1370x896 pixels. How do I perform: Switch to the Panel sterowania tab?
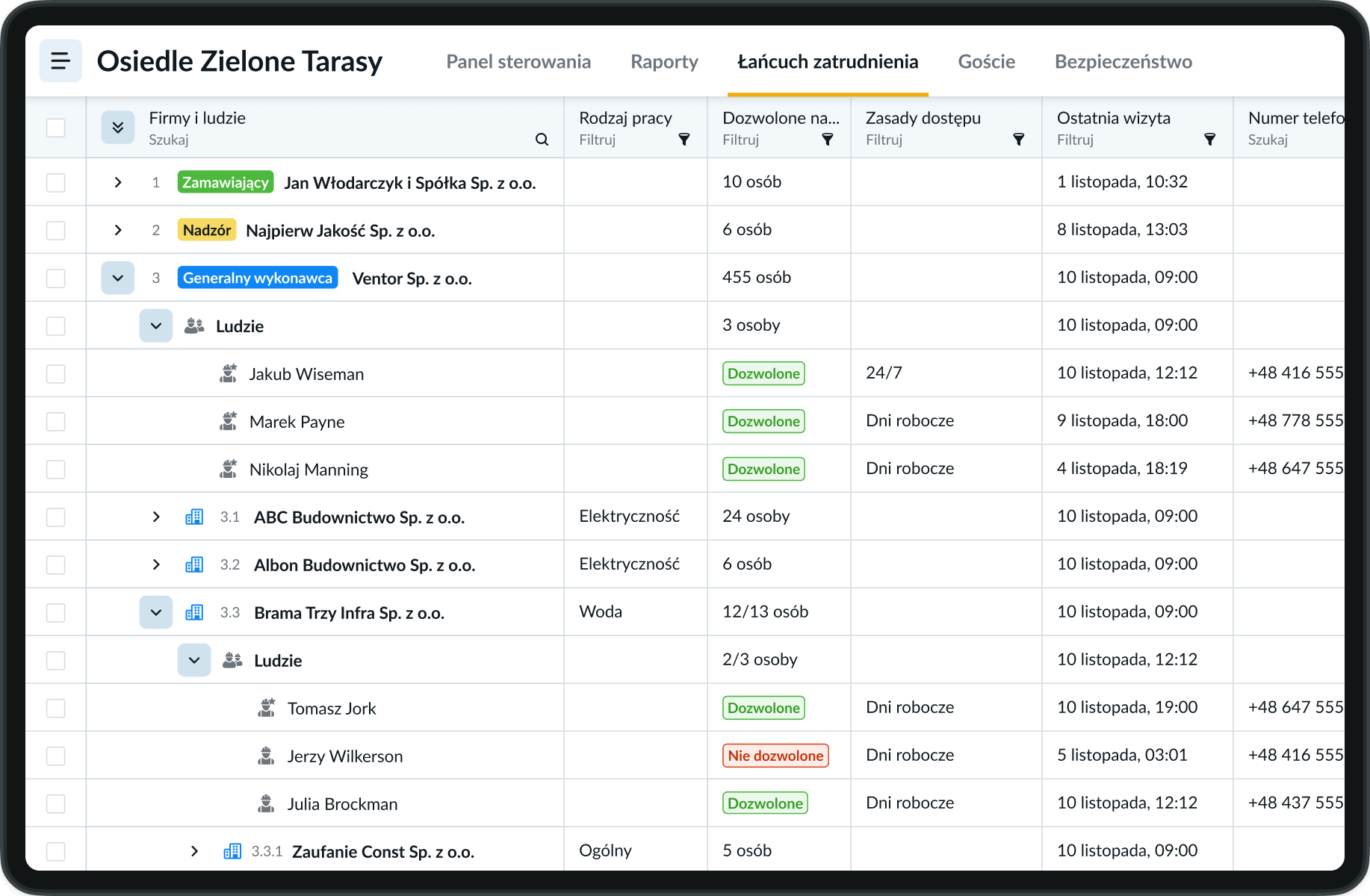click(518, 61)
